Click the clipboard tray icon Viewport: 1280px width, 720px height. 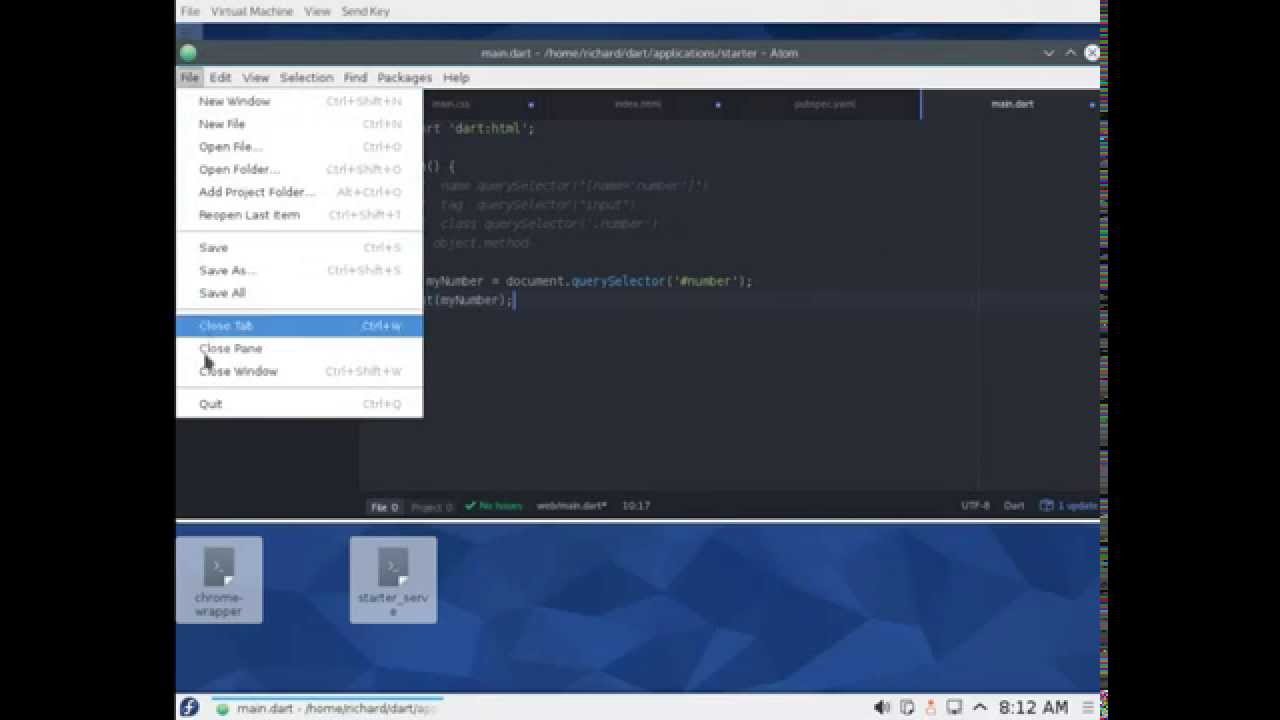point(907,707)
